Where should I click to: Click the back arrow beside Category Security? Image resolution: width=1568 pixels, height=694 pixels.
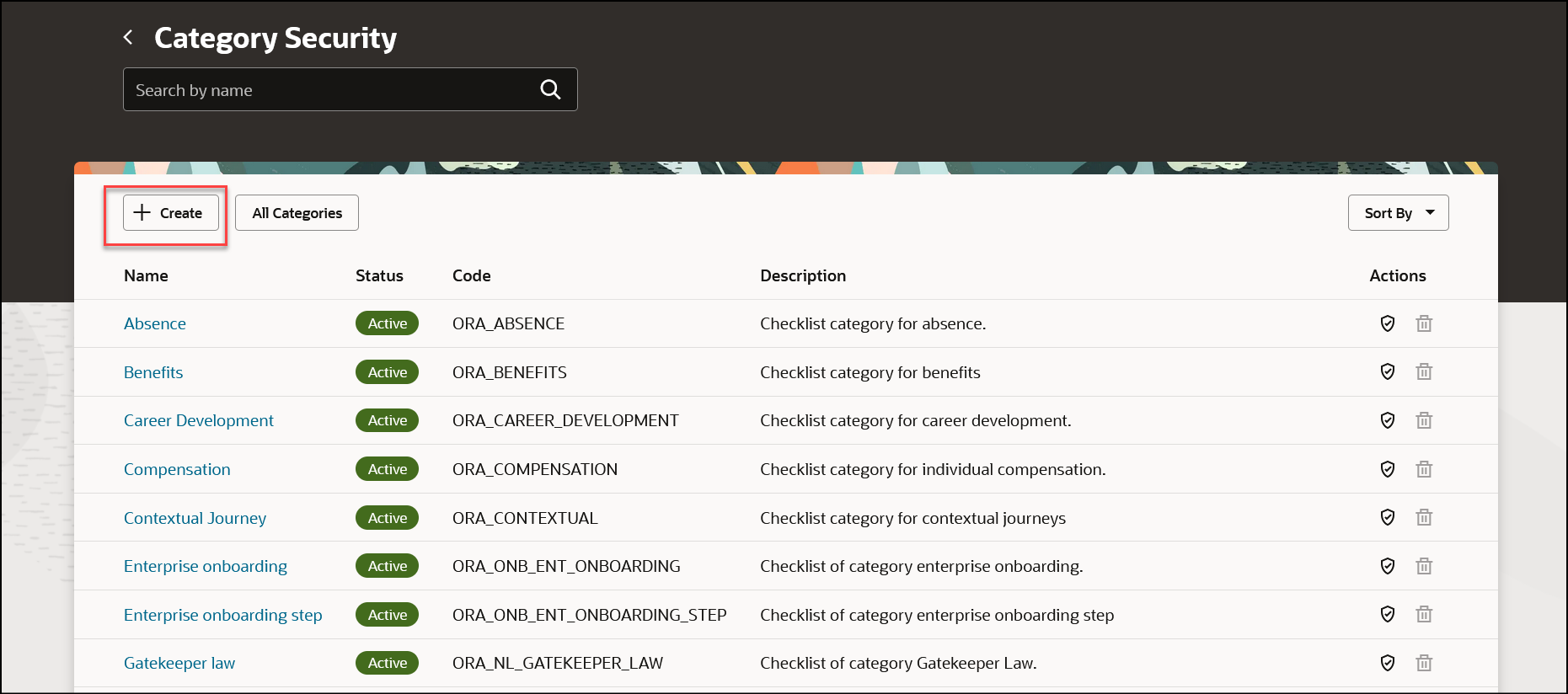(128, 37)
